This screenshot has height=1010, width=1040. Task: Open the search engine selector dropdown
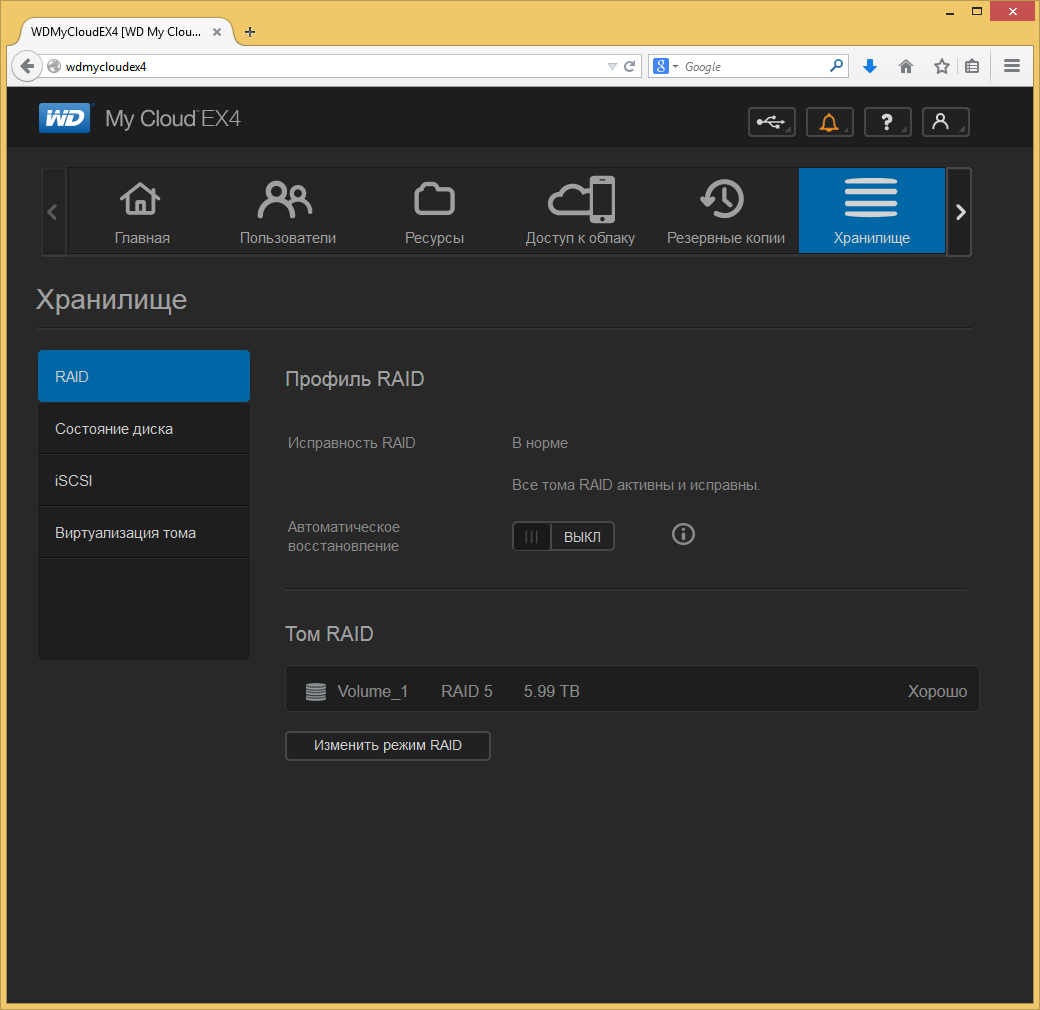(665, 66)
